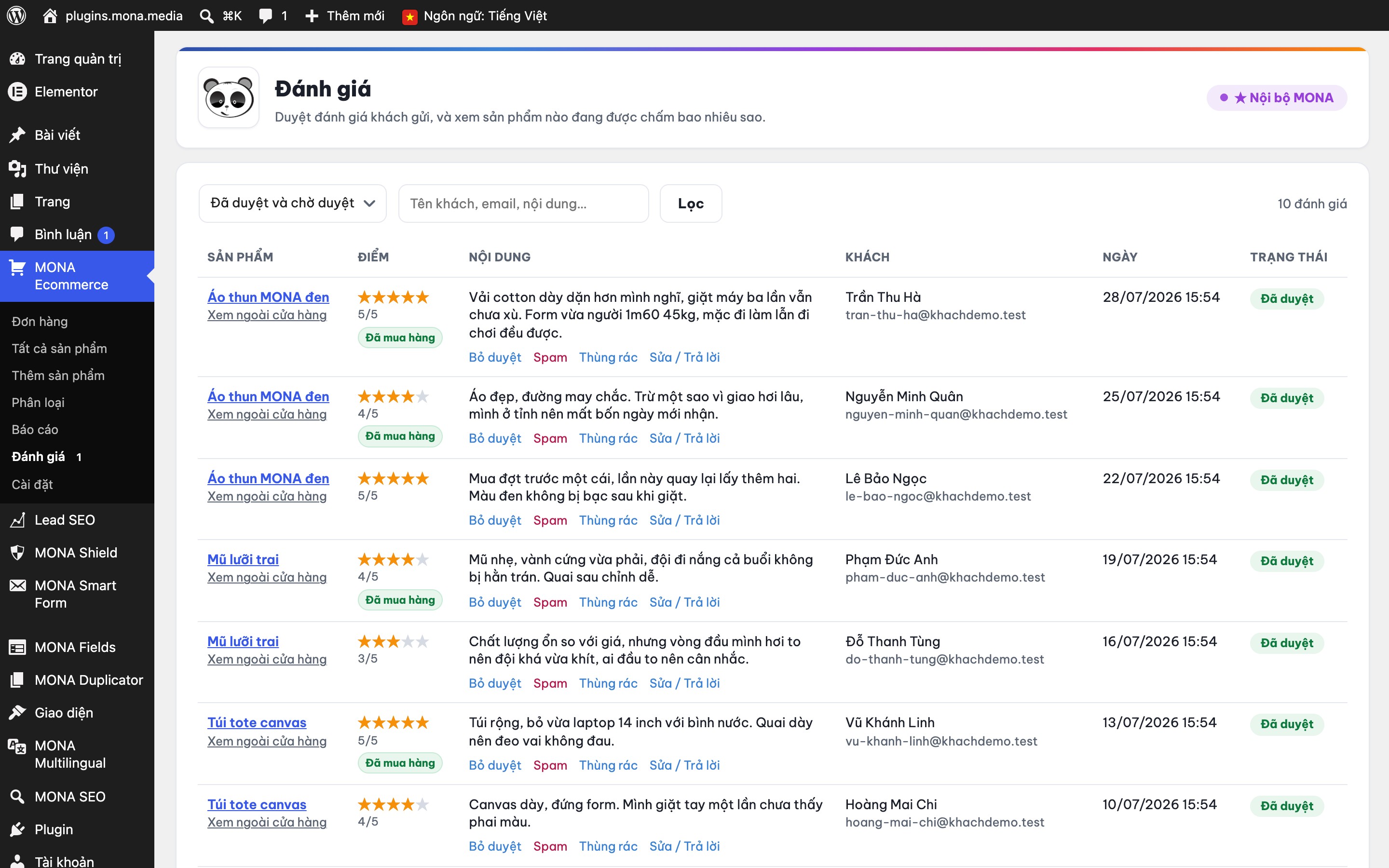Click the MONA Smart Form envelope icon

(17, 585)
